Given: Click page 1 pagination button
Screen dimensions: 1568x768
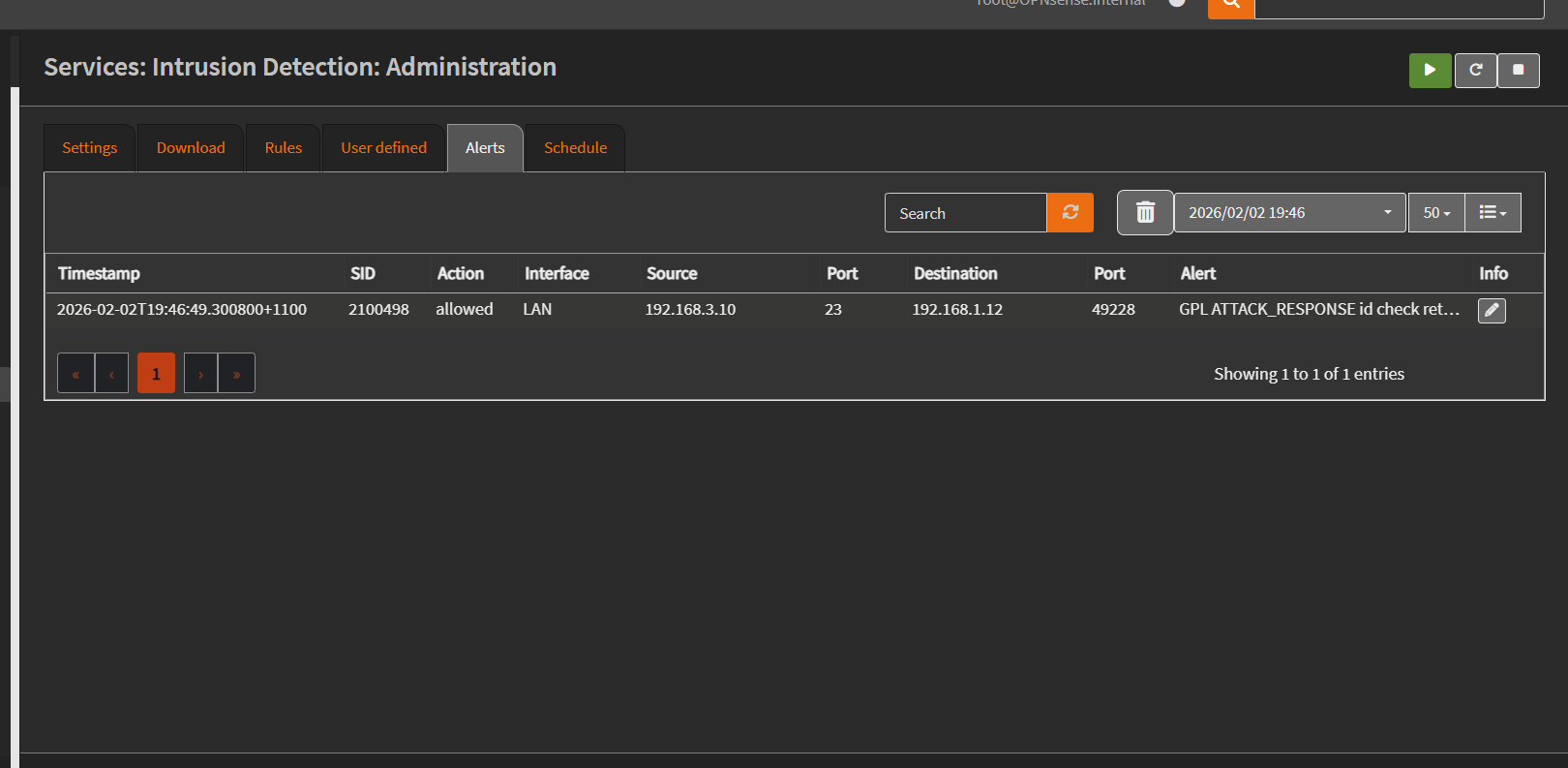Looking at the screenshot, I should tap(156, 374).
